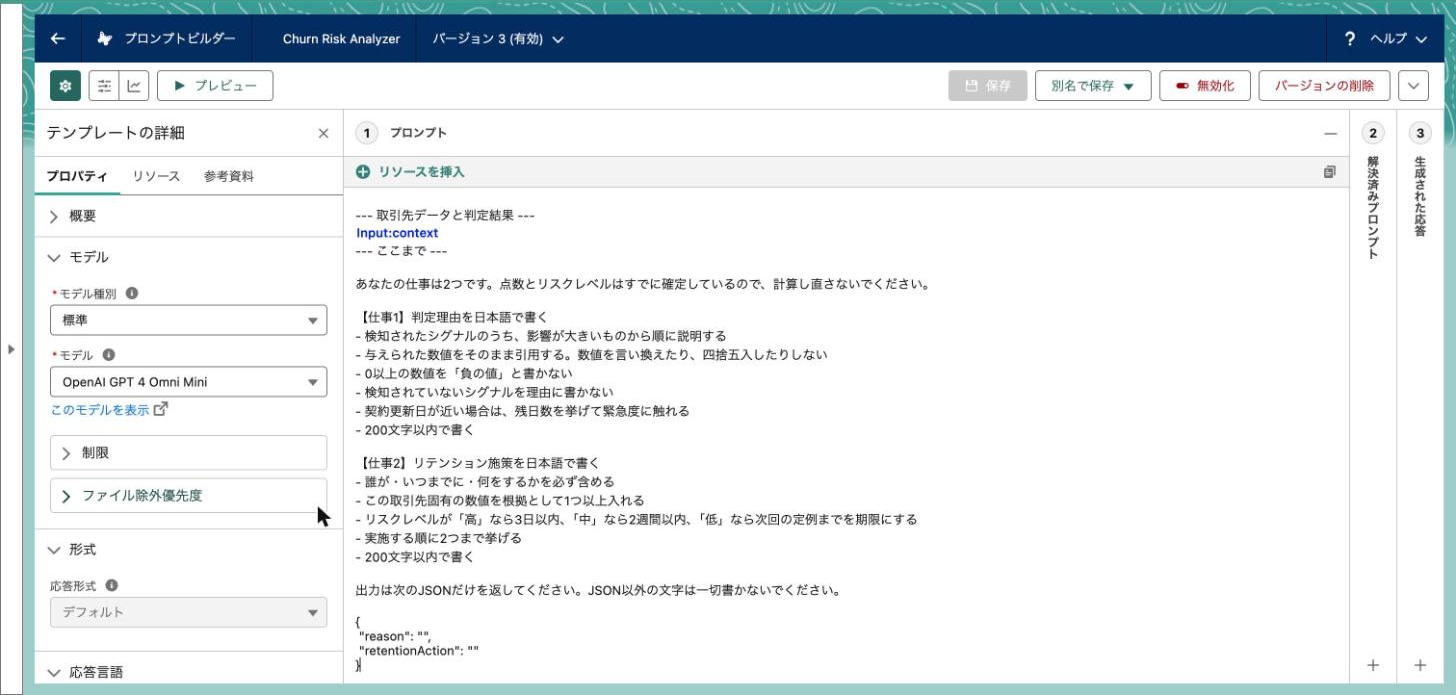Image resolution: width=1456 pixels, height=695 pixels.
Task: Click the Input:context merge field
Action: tap(397, 233)
